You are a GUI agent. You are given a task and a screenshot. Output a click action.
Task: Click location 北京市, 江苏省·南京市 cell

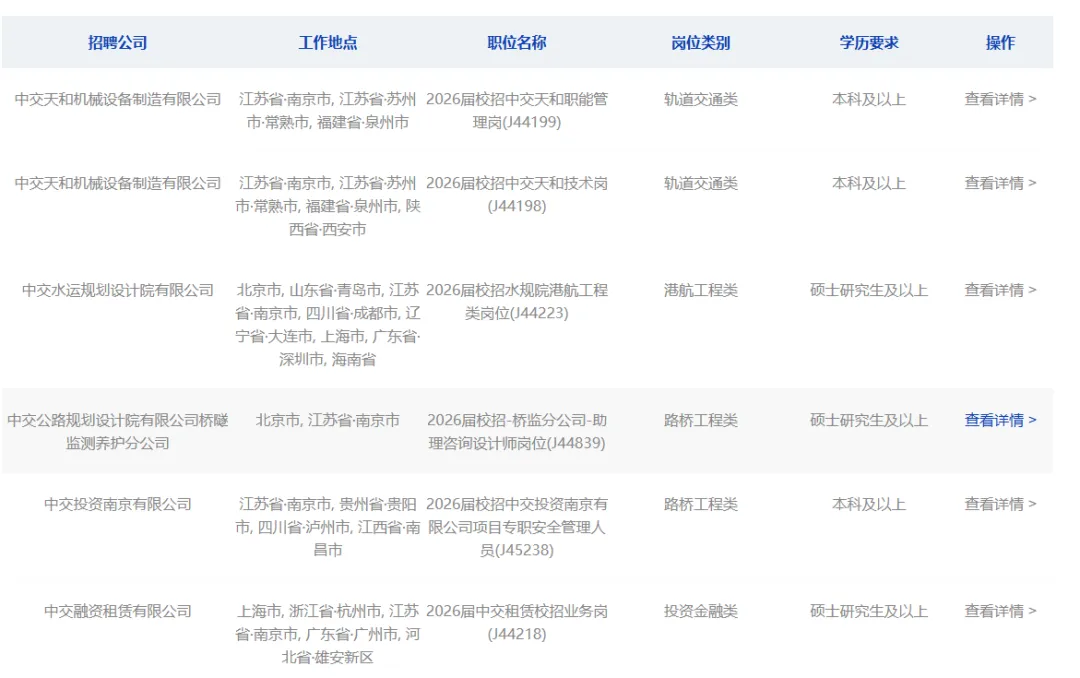[x=328, y=420]
